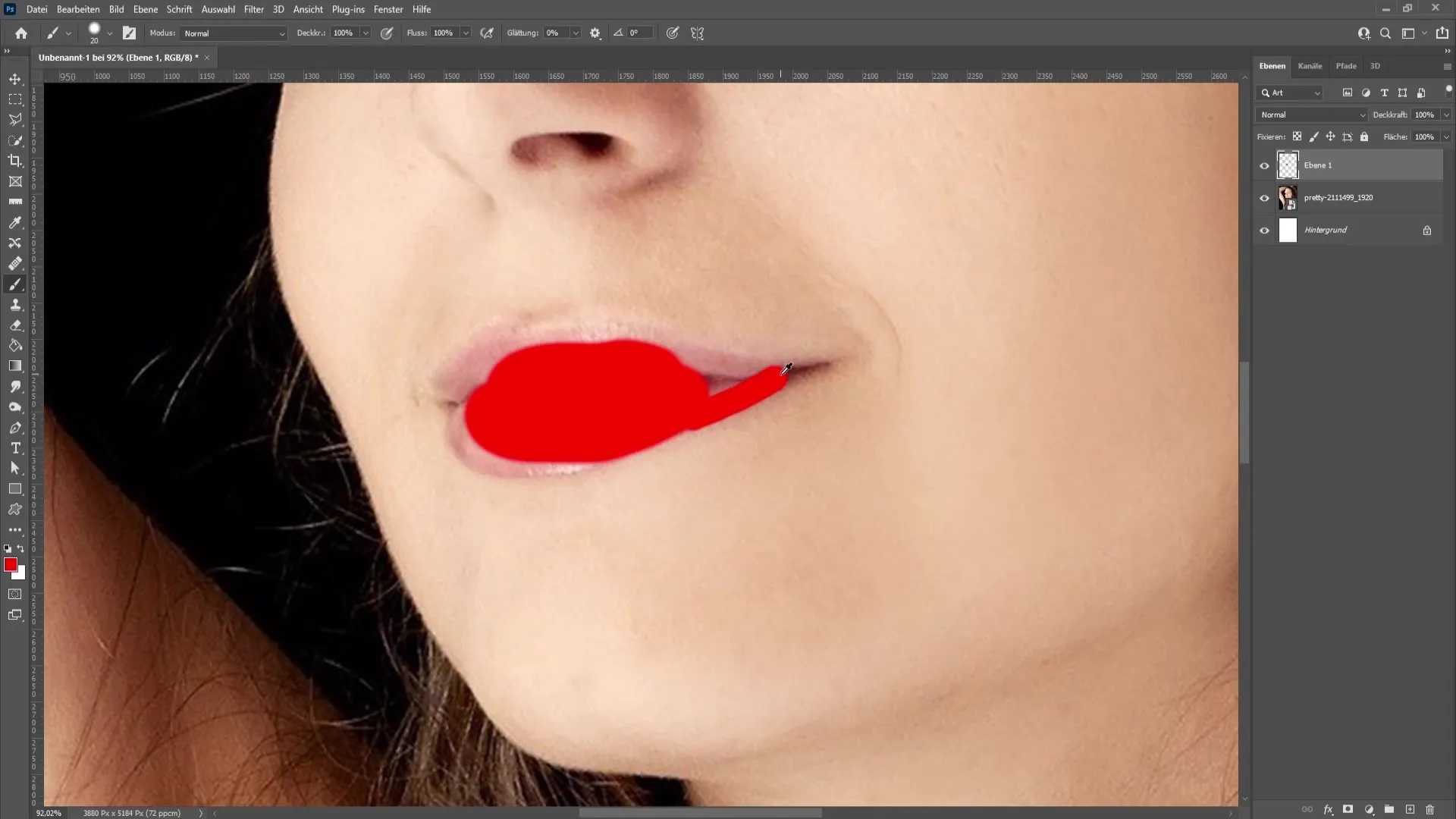Open the Filter menu
The width and height of the screenshot is (1456, 819).
tap(254, 9)
